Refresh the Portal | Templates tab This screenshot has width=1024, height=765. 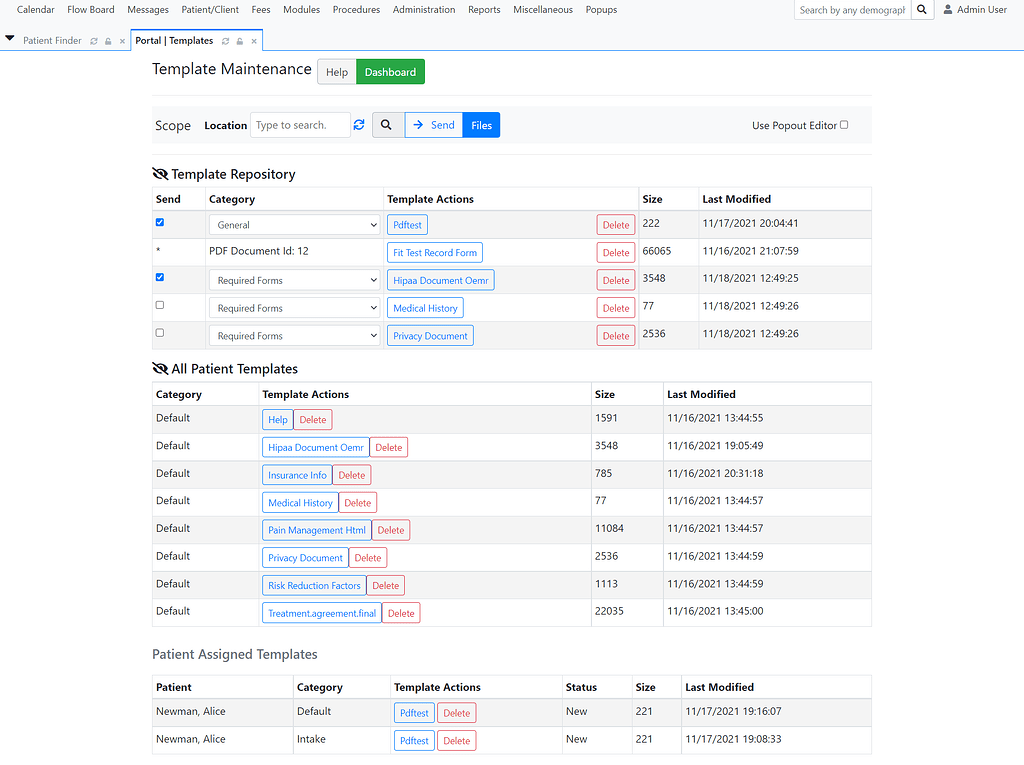point(225,41)
